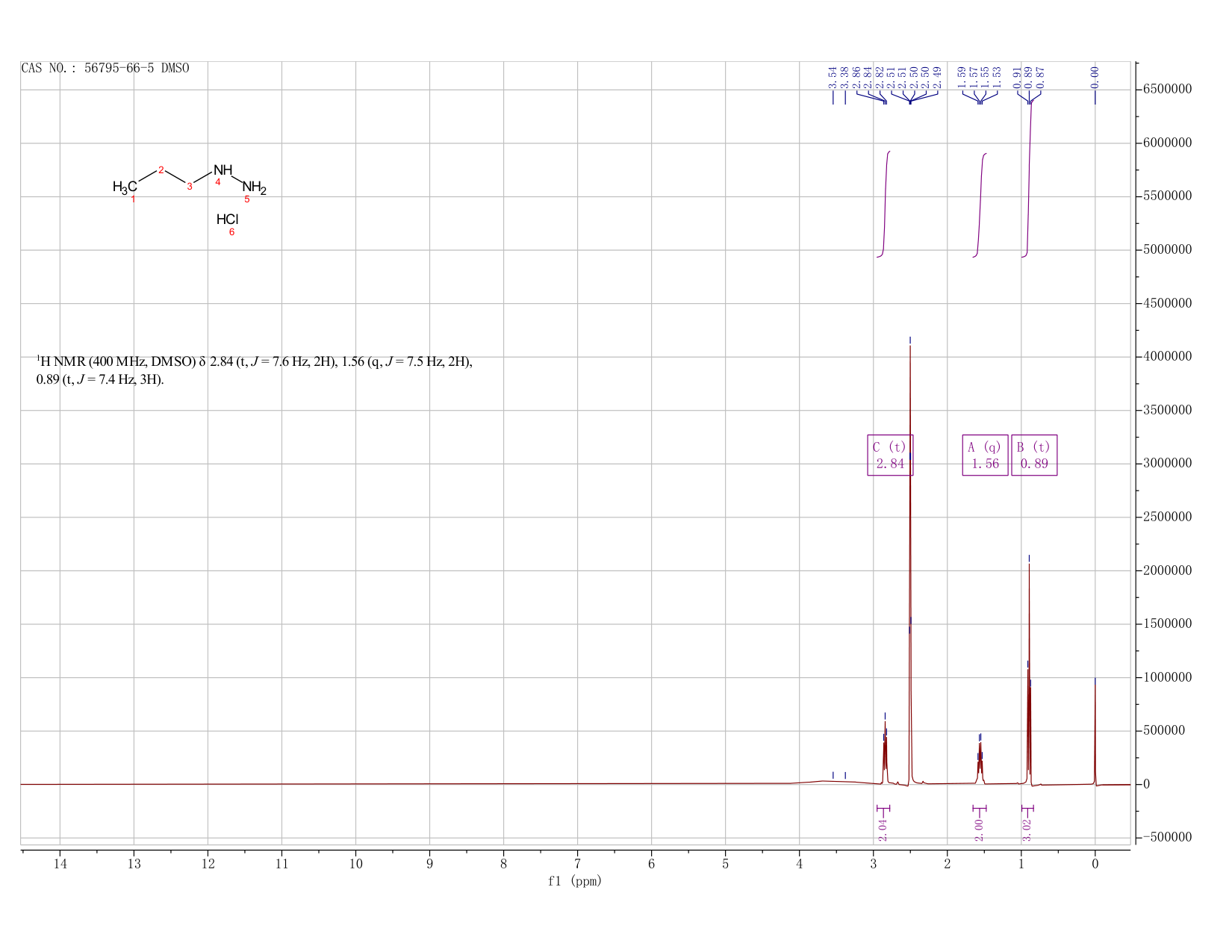
Task: Click the 9 tick label on x-axis
Action: click(x=430, y=864)
